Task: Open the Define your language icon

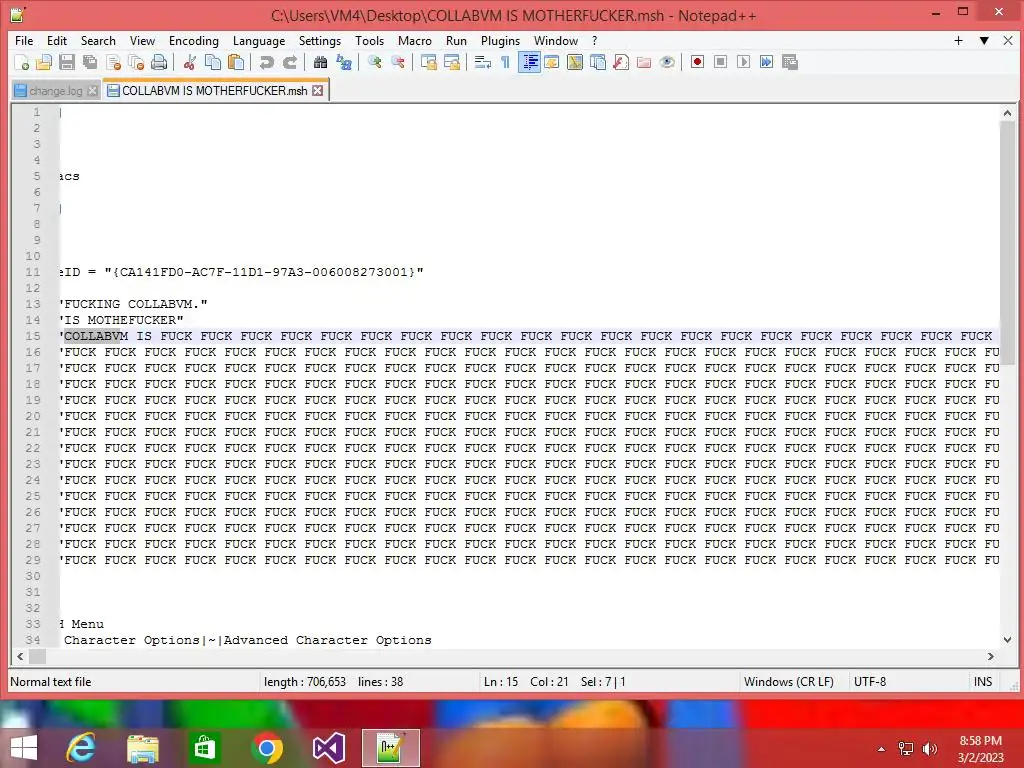Action: [x=552, y=62]
